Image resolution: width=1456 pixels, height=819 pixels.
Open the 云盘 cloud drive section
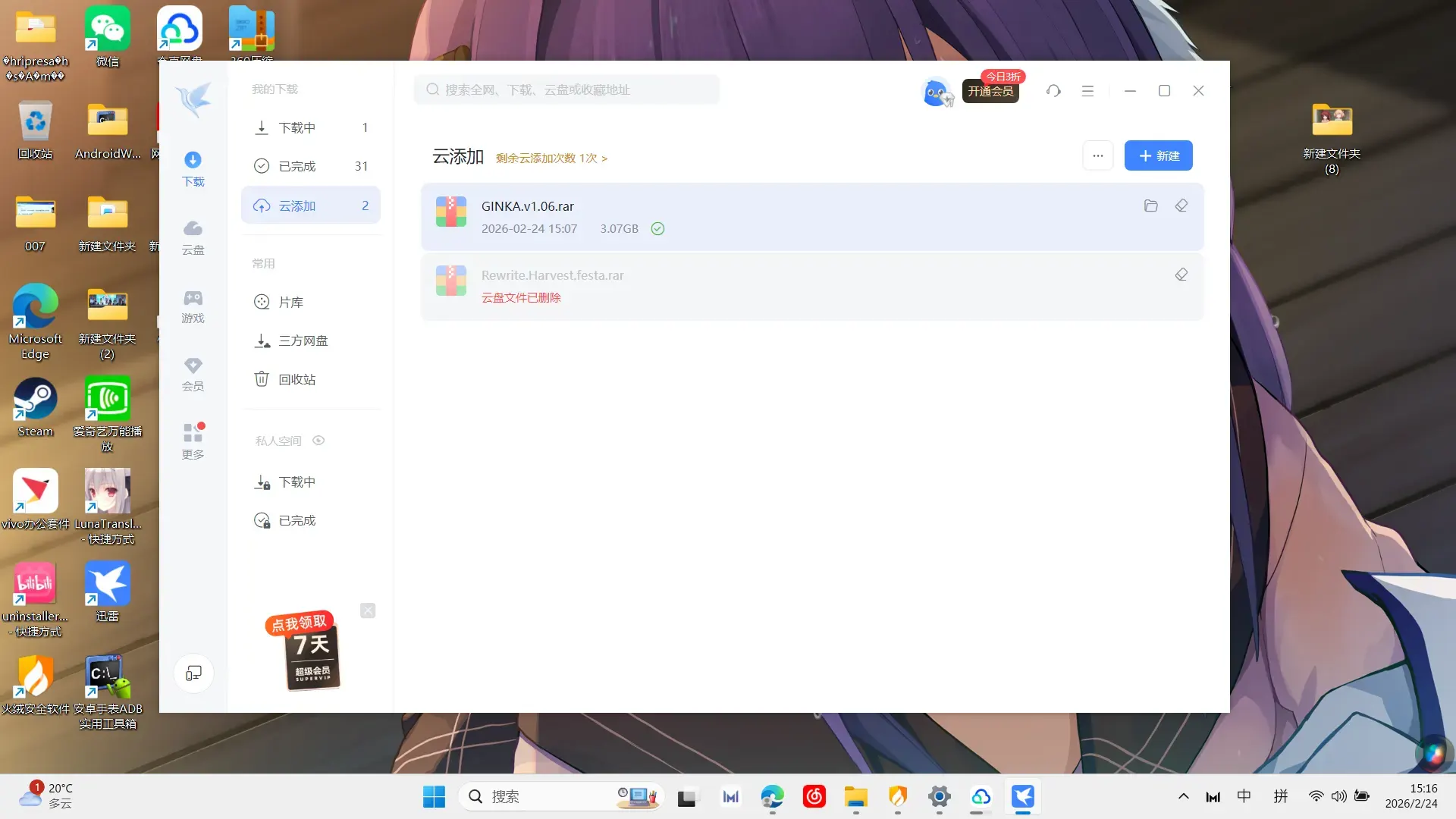[x=193, y=237]
